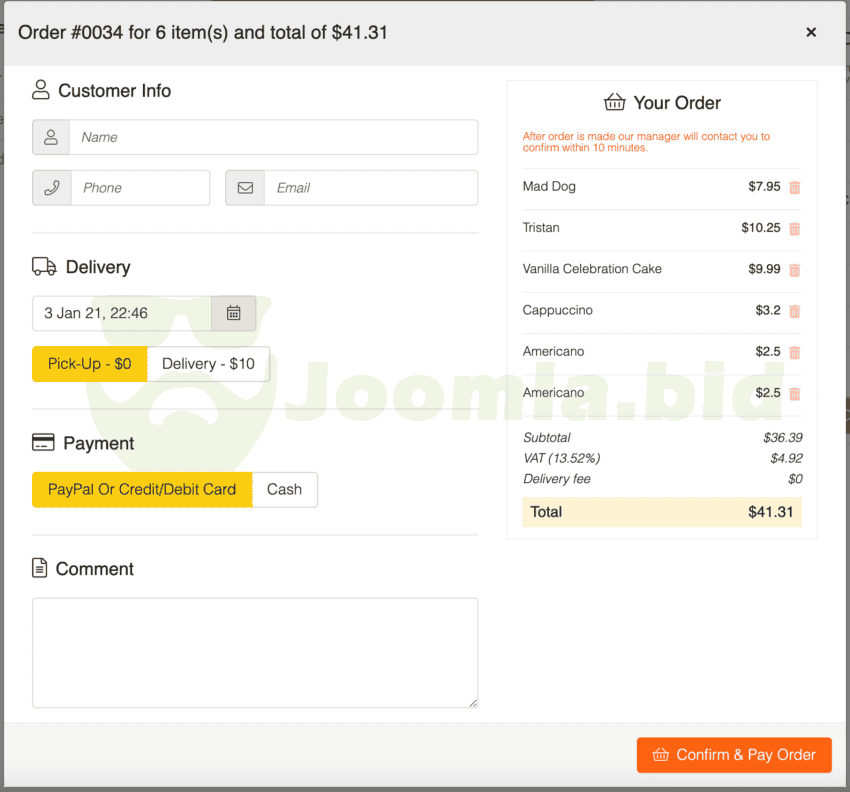Open the calendar date picker icon
Viewport: 850px width, 792px height.
click(x=233, y=313)
